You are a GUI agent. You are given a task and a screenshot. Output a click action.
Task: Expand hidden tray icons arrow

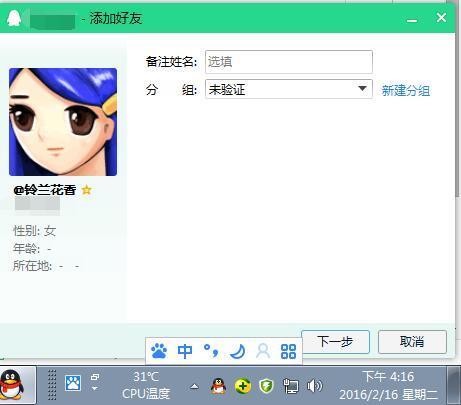coord(194,387)
